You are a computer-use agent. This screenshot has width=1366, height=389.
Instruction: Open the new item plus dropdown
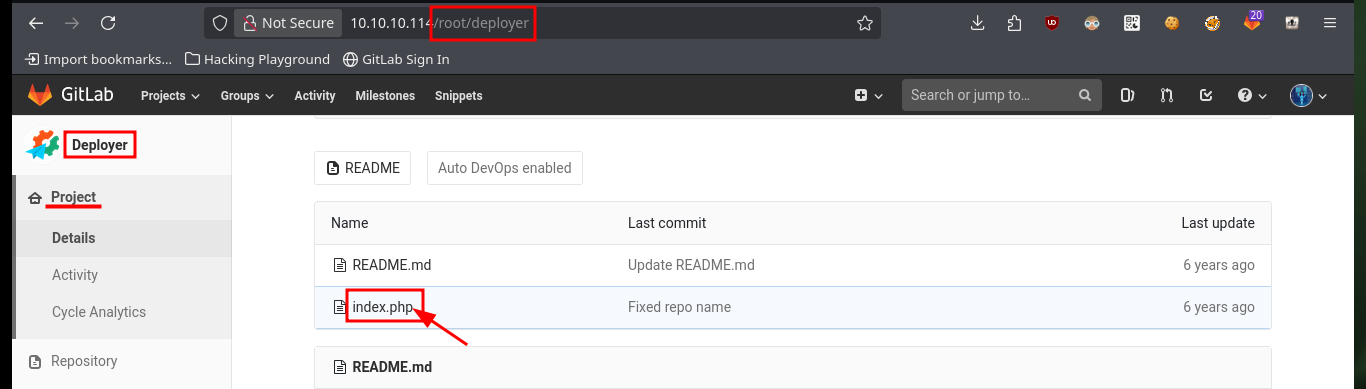(868, 96)
